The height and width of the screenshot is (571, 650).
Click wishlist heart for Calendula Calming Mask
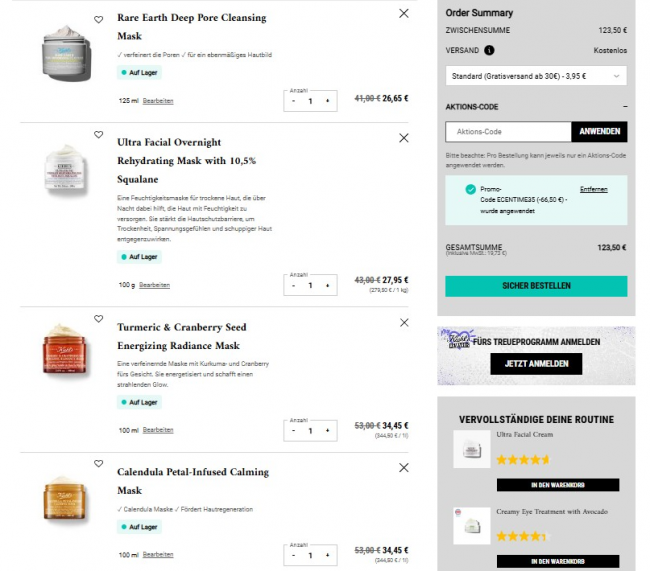pyautogui.click(x=98, y=464)
